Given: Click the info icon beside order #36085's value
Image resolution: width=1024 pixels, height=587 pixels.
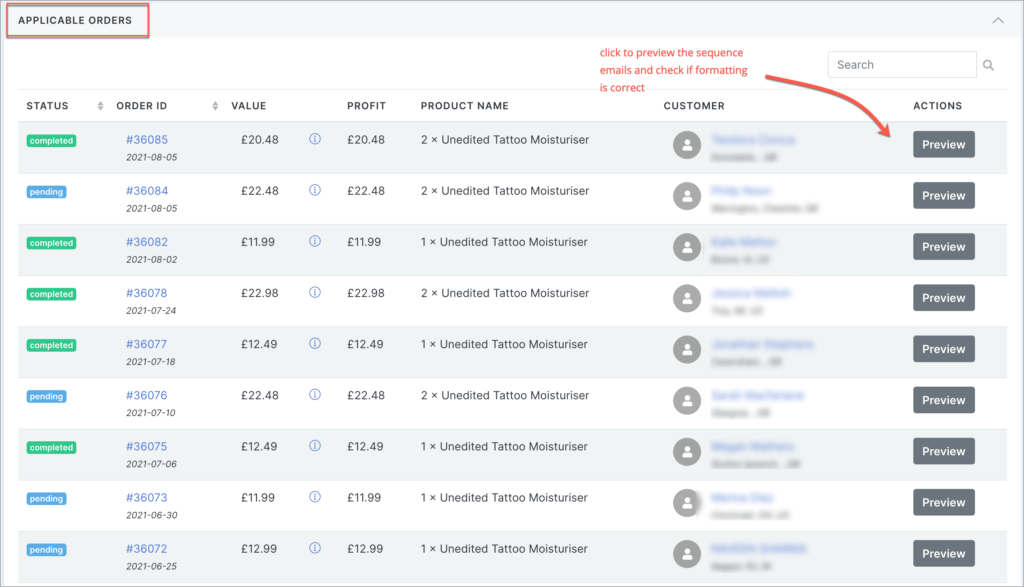Looking at the screenshot, I should point(315,140).
